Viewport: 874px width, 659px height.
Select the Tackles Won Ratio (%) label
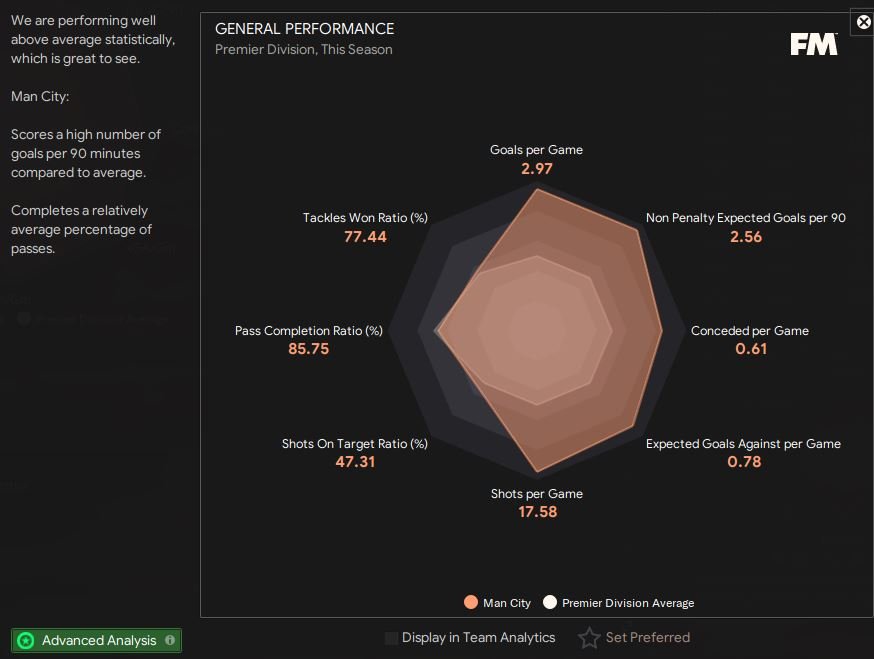[365, 218]
